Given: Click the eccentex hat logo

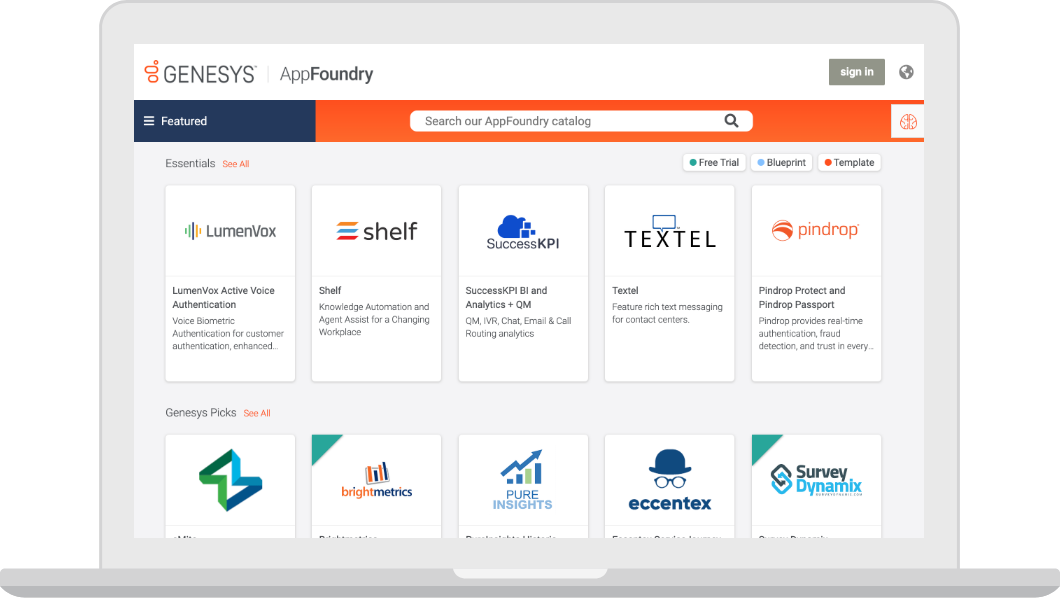Looking at the screenshot, I should [669, 480].
